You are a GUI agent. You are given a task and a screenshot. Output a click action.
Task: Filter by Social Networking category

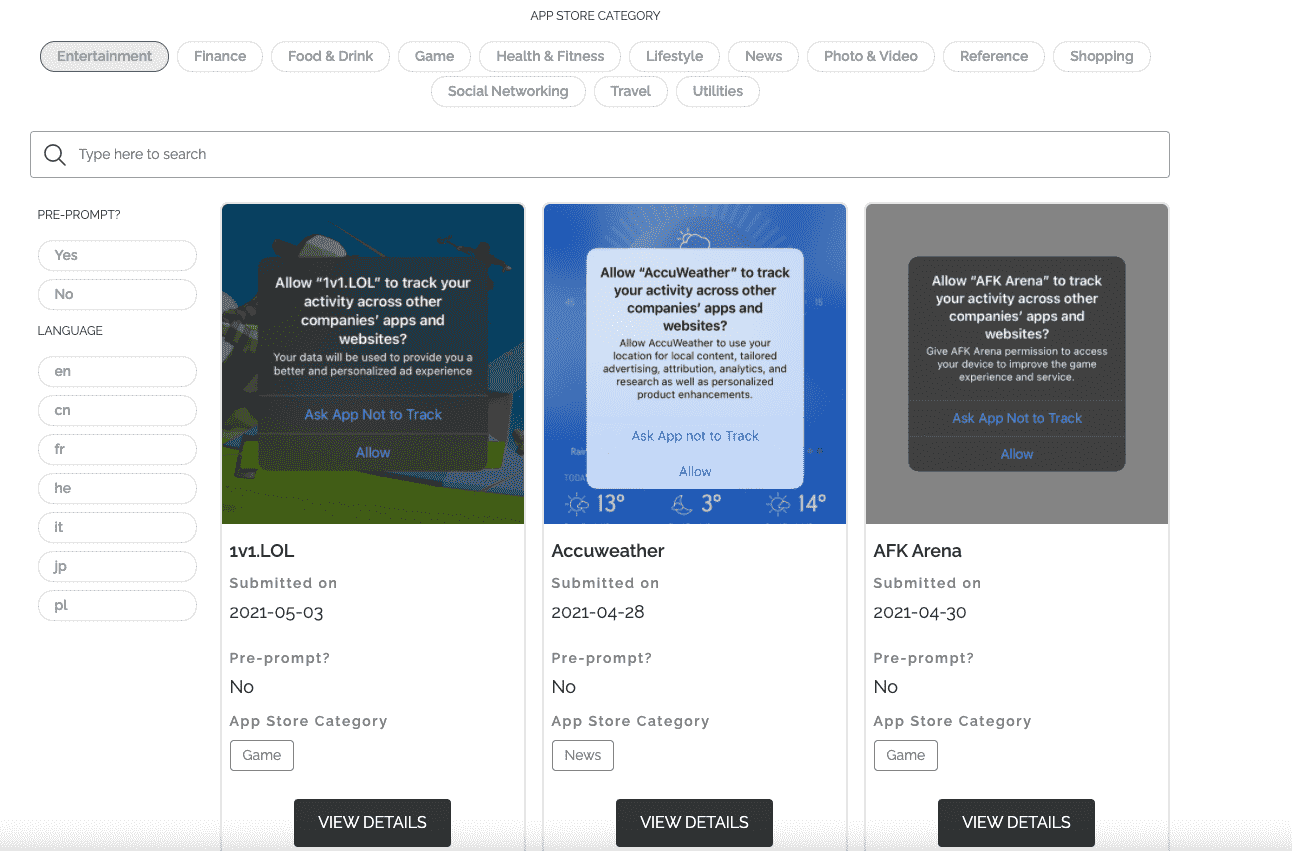[x=508, y=91]
